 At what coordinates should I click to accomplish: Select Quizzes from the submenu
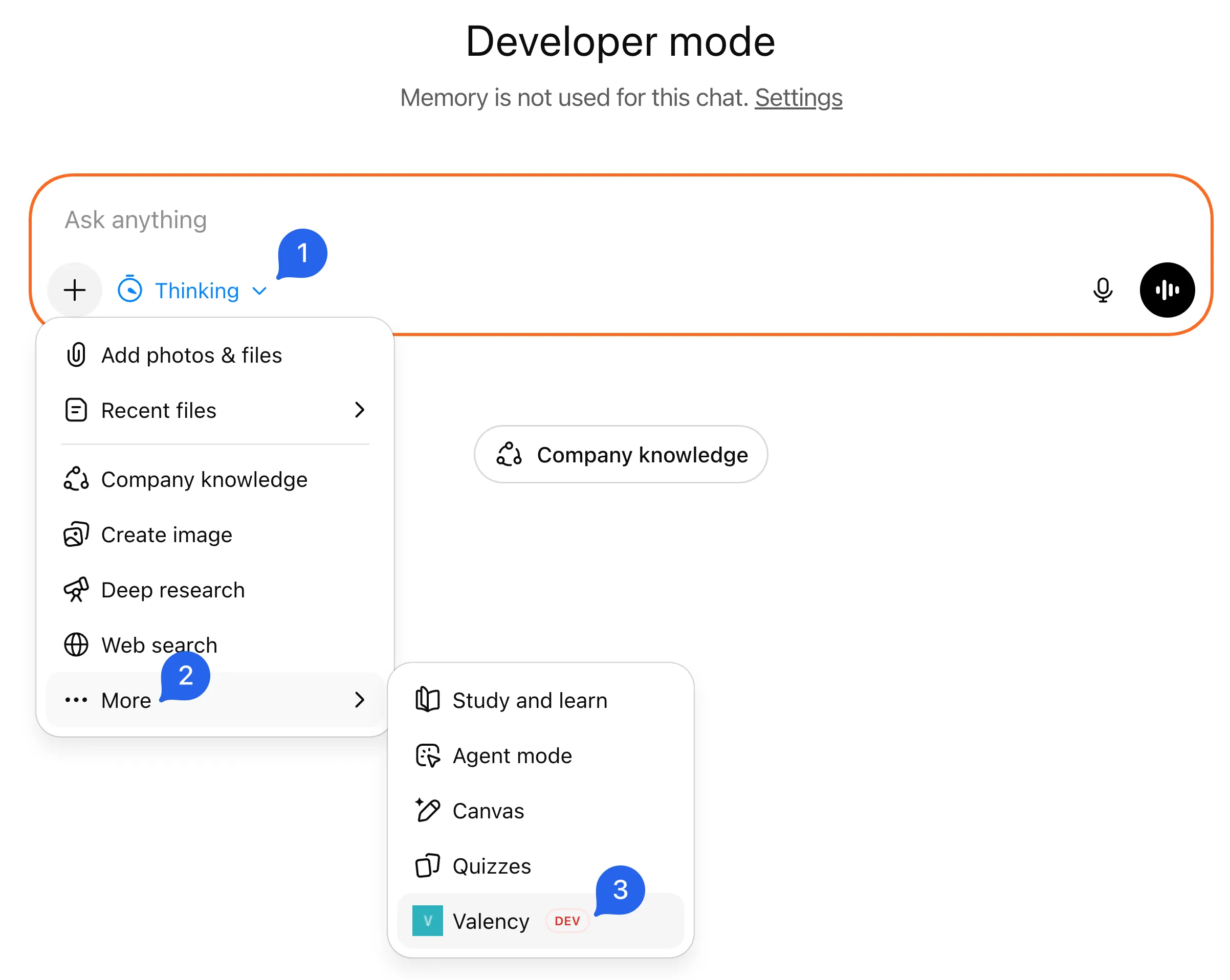[x=490, y=865]
